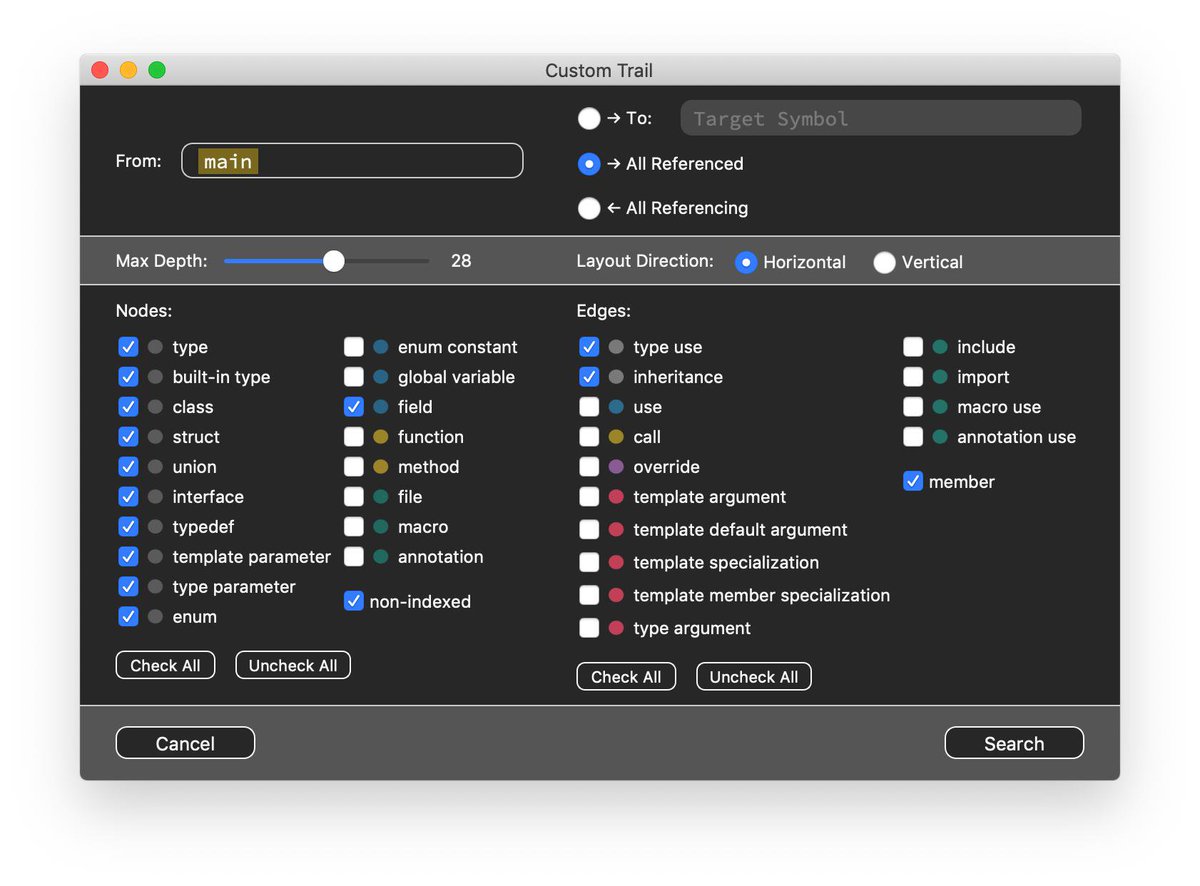Uncheck the 'built-in type' node checkbox
The width and height of the screenshot is (1200, 886).
[x=128, y=377]
